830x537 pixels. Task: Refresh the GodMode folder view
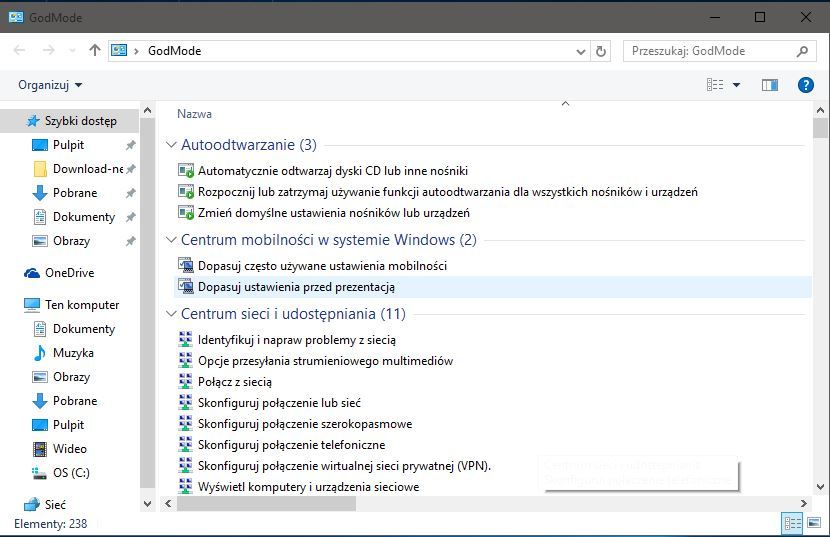(601, 51)
